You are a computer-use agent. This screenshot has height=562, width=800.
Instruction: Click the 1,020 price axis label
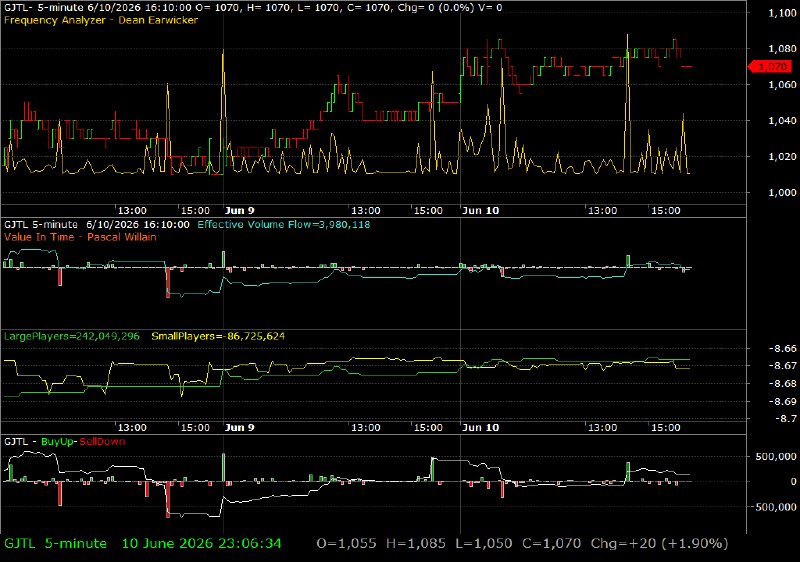pyautogui.click(x=782, y=157)
